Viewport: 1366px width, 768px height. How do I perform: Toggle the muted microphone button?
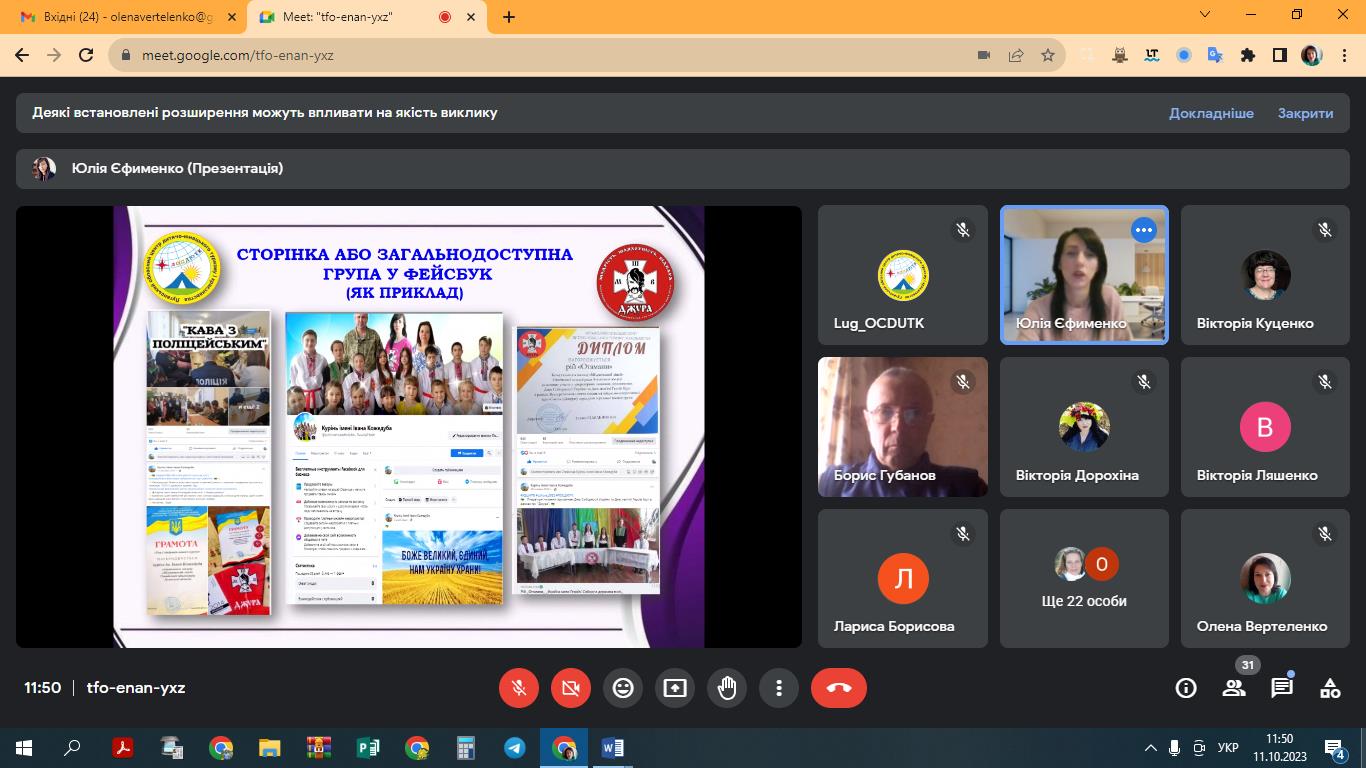[519, 688]
